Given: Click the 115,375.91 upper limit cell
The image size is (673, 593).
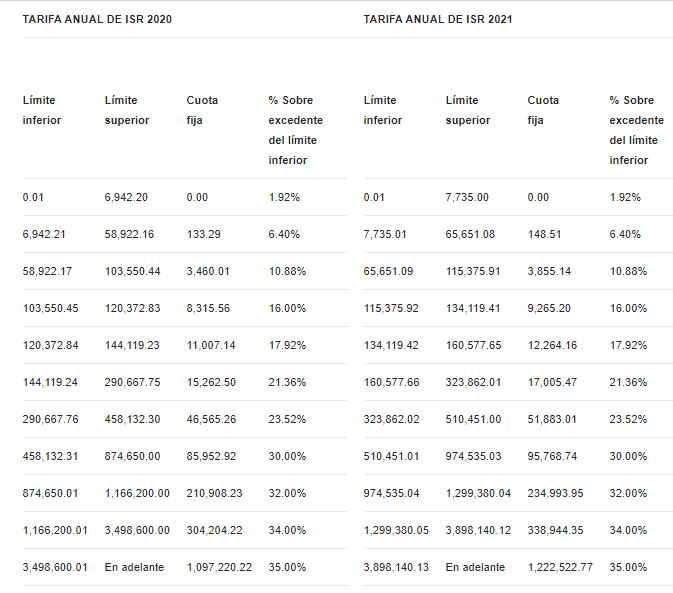Looking at the screenshot, I should coord(478,271).
